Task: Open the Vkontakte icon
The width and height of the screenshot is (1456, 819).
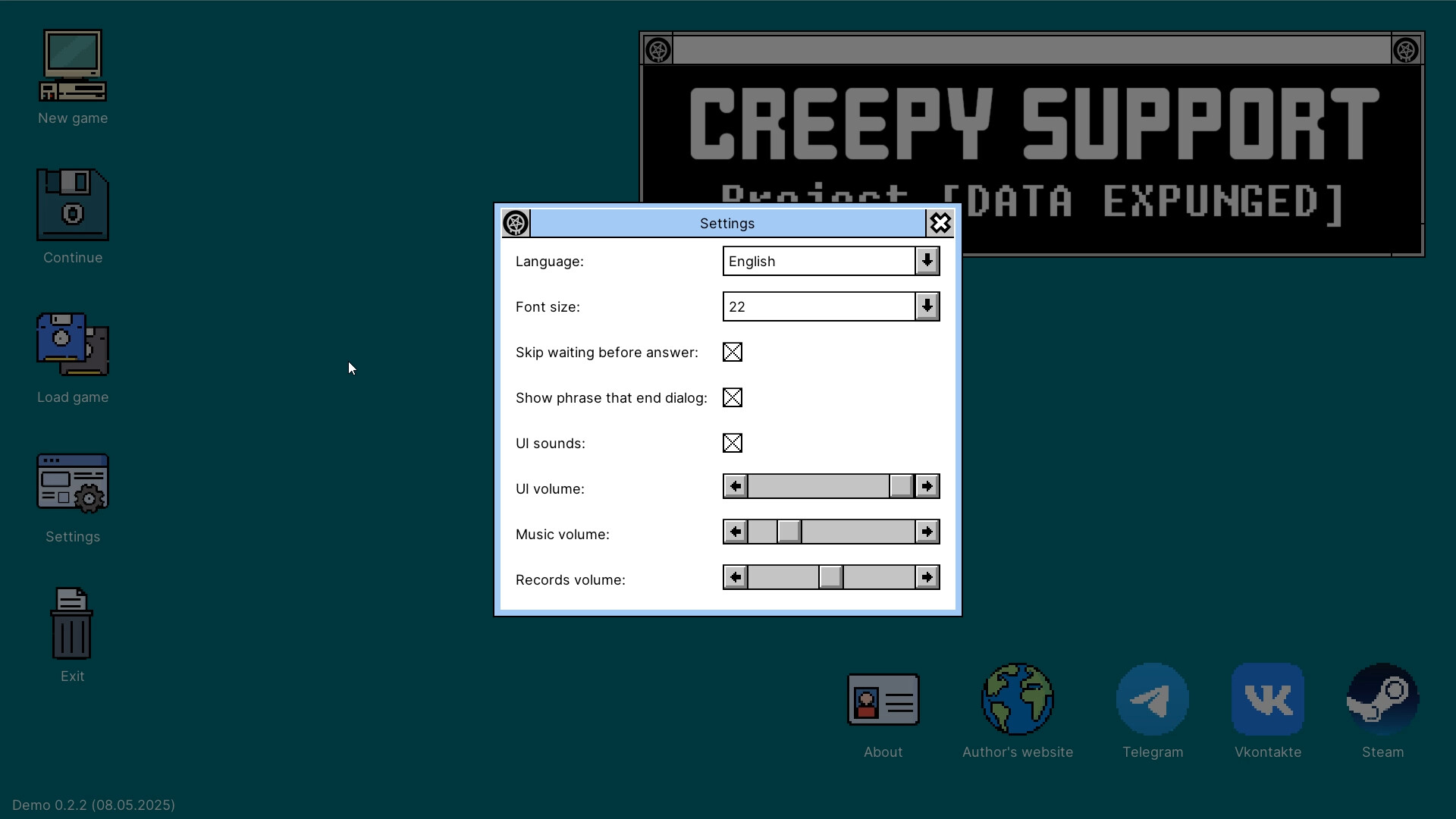Action: click(x=1267, y=699)
